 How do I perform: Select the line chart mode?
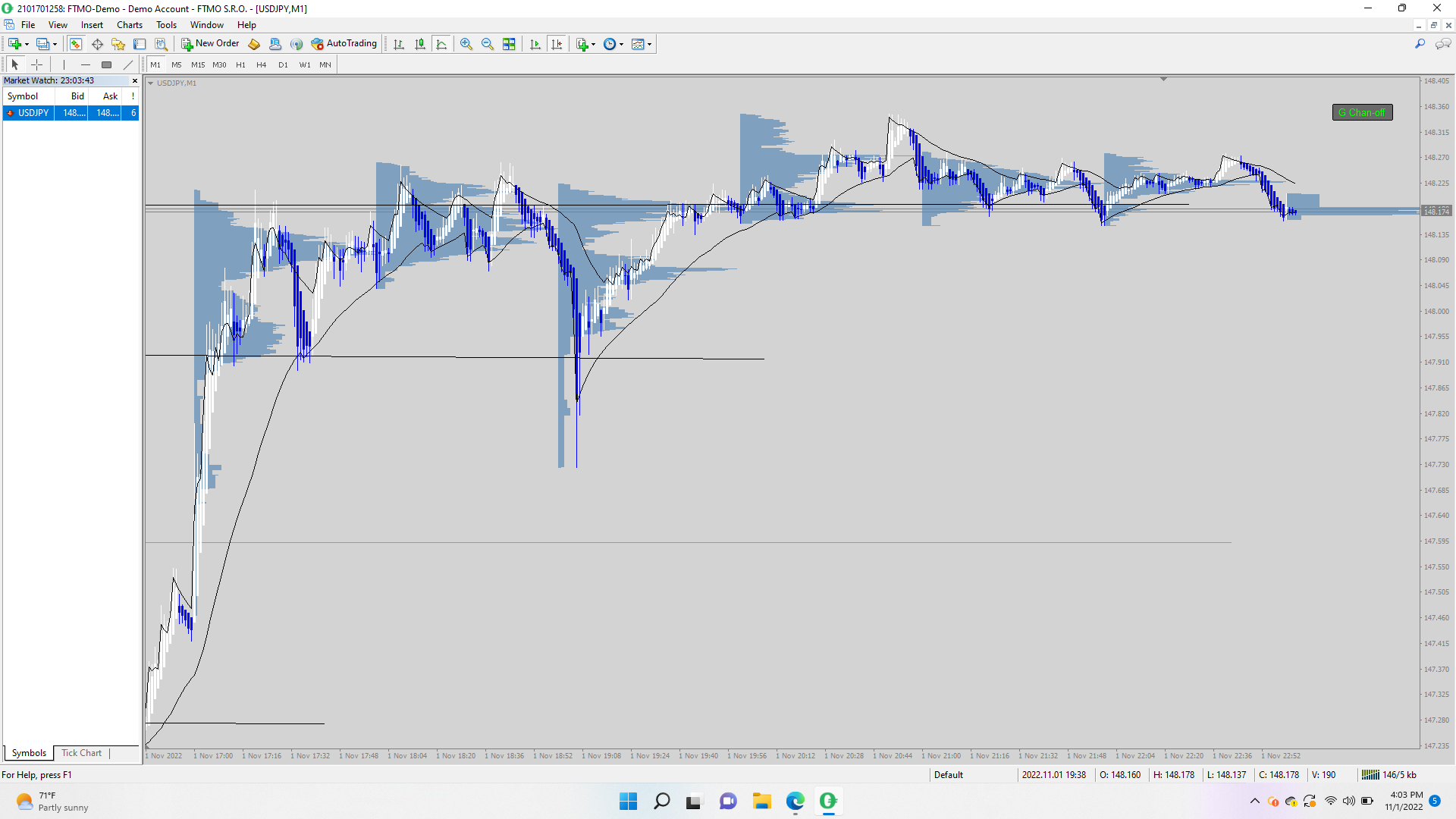[x=441, y=44]
